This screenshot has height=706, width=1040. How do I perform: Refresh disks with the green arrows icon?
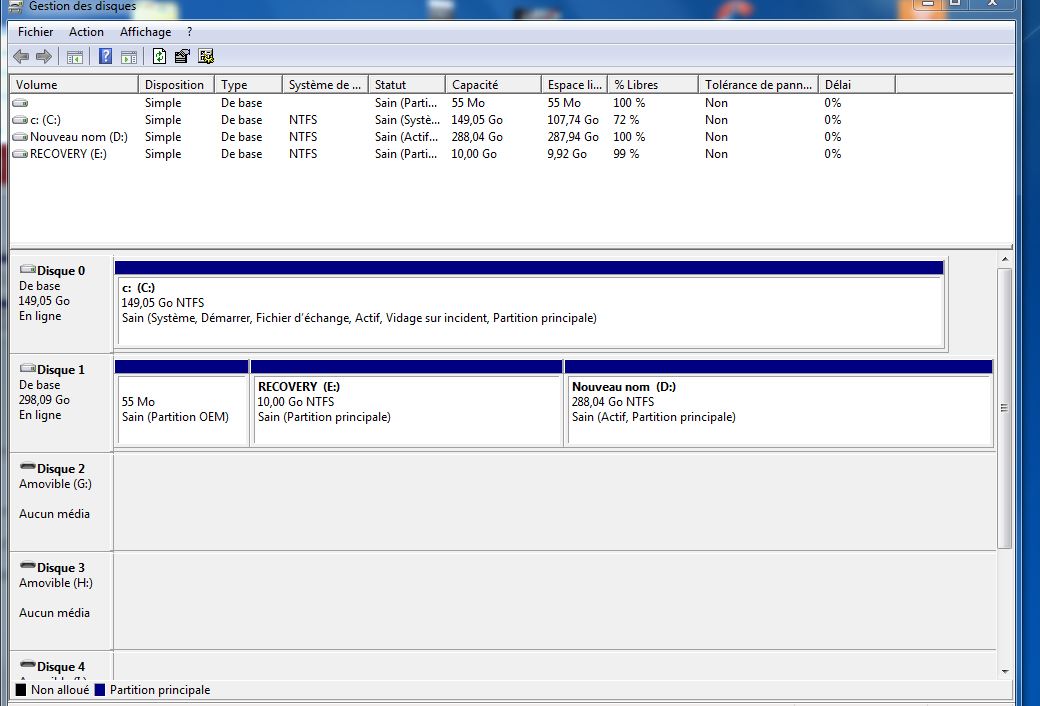click(x=159, y=56)
